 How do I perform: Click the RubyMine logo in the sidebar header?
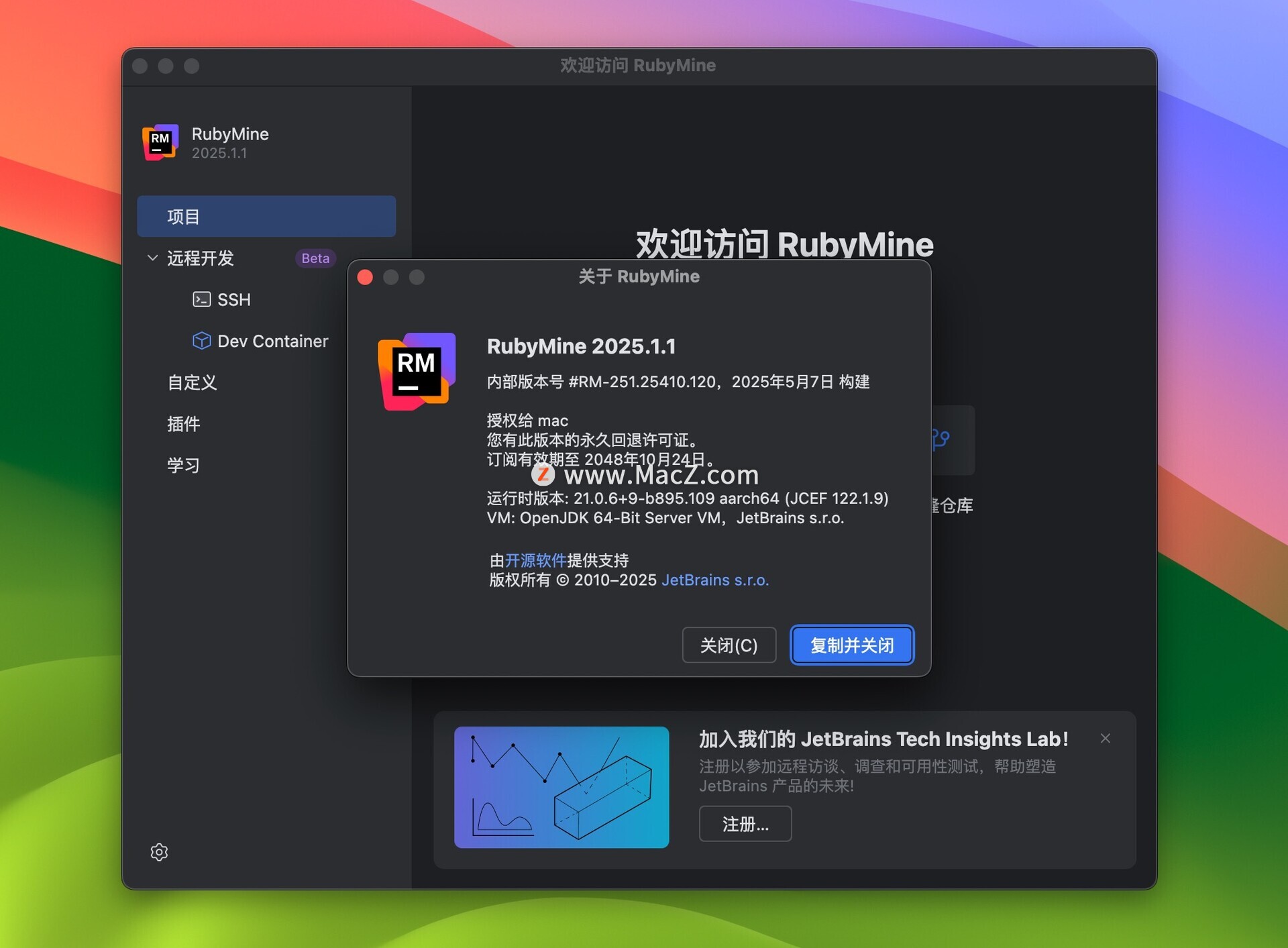160,142
